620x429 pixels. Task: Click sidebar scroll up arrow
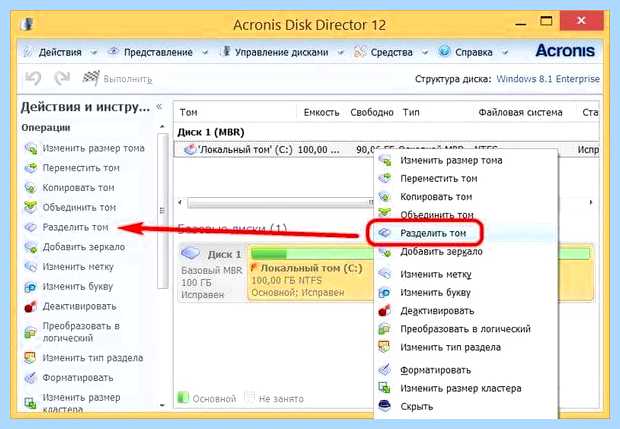pyautogui.click(x=162, y=127)
